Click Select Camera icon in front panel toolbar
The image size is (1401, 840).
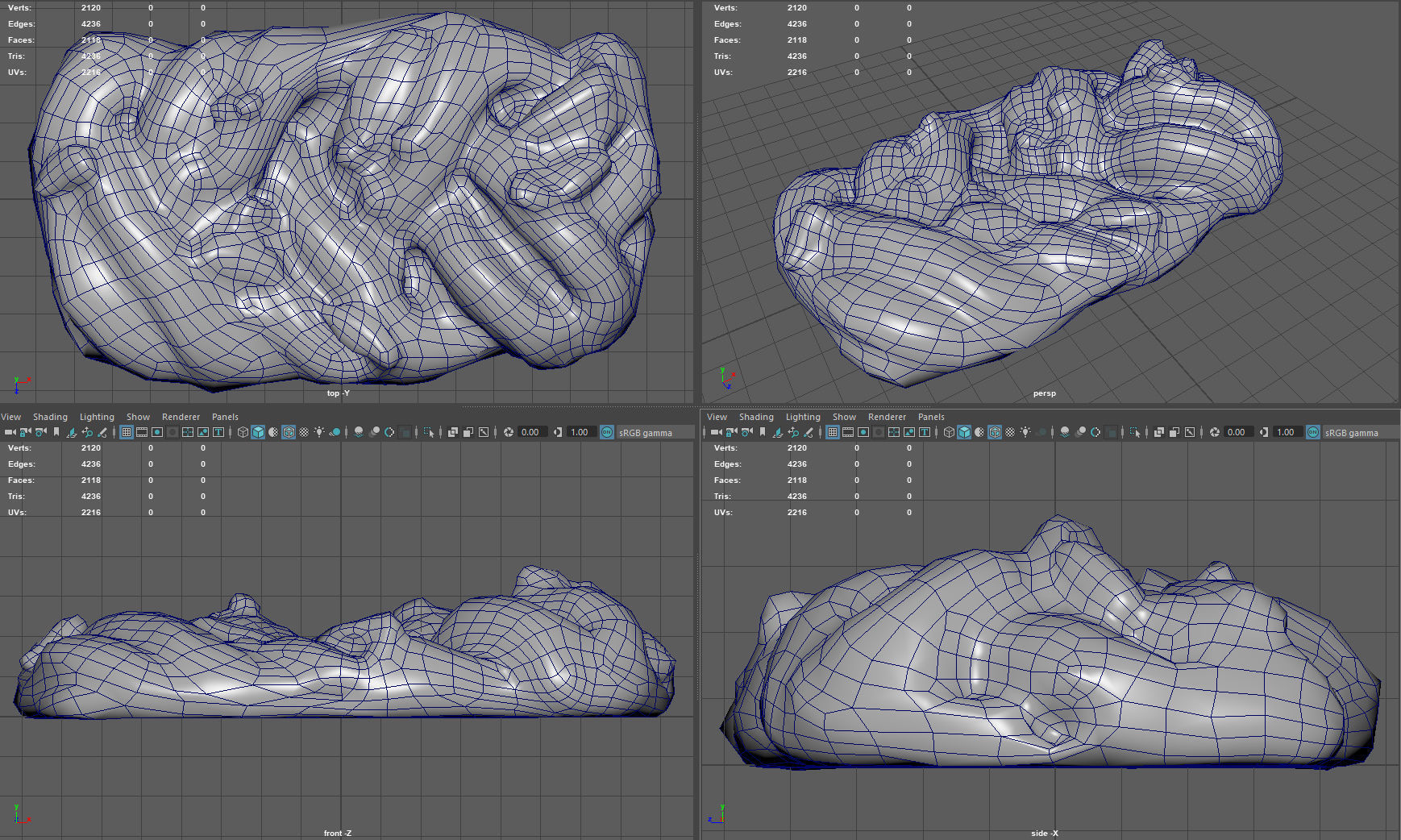(x=10, y=432)
